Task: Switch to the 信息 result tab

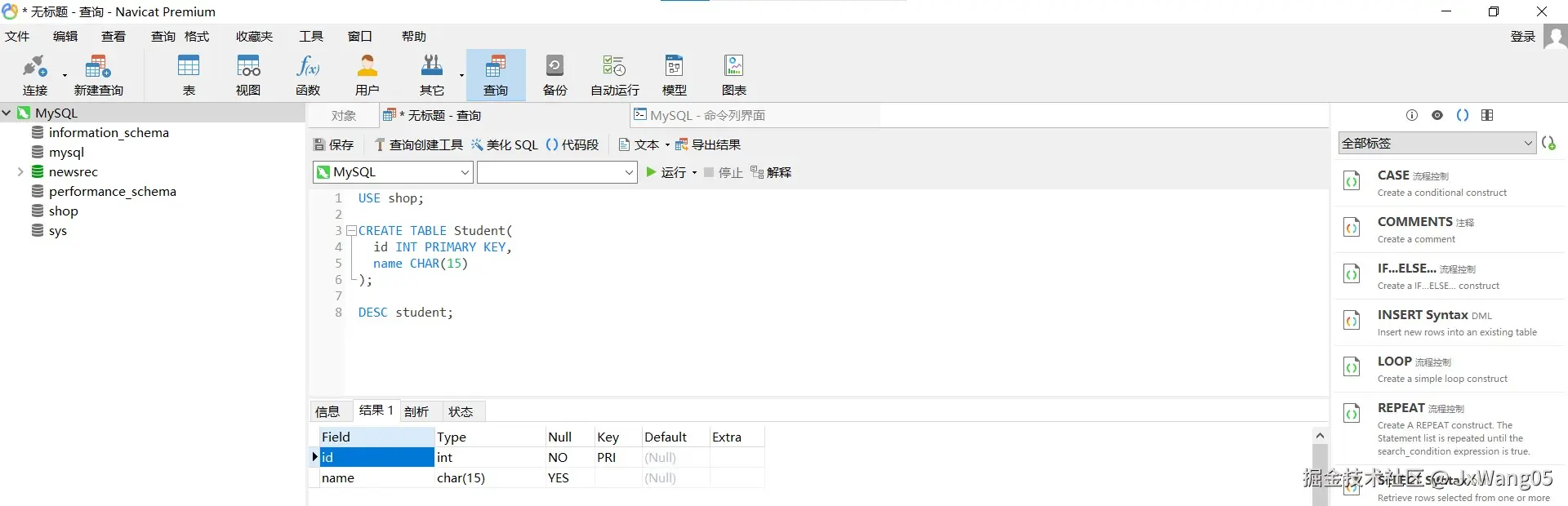Action: 327,411
